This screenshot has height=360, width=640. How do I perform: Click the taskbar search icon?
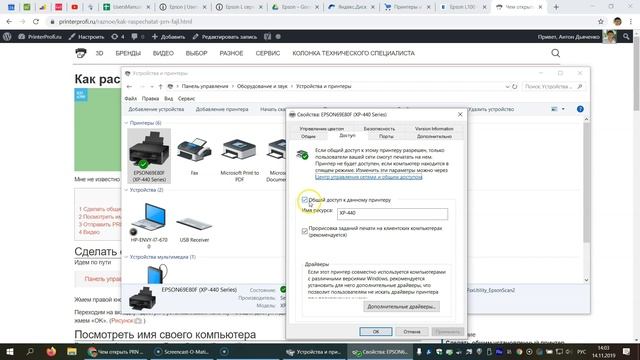[x=30, y=351]
